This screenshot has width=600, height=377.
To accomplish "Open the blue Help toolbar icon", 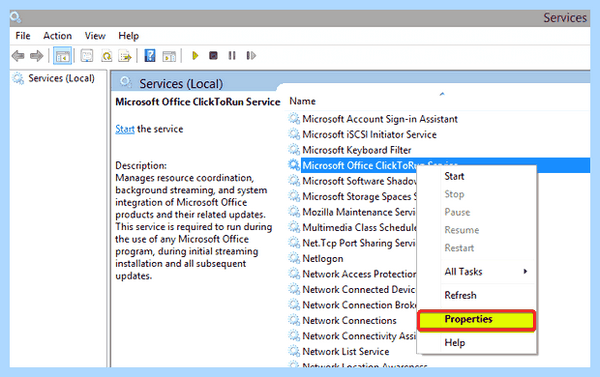I will coord(150,56).
